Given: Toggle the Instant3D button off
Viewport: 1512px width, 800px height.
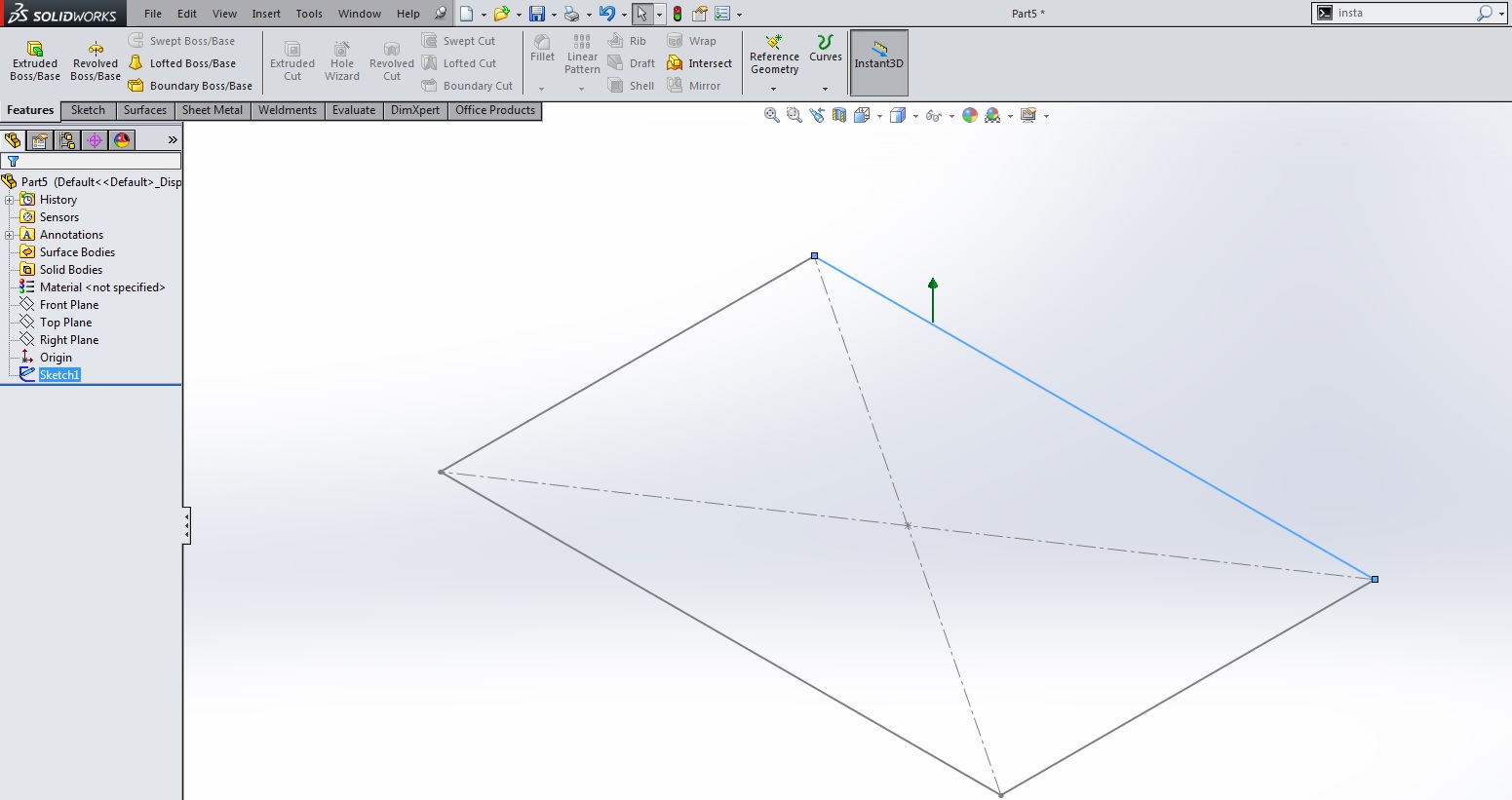Looking at the screenshot, I should 878,62.
